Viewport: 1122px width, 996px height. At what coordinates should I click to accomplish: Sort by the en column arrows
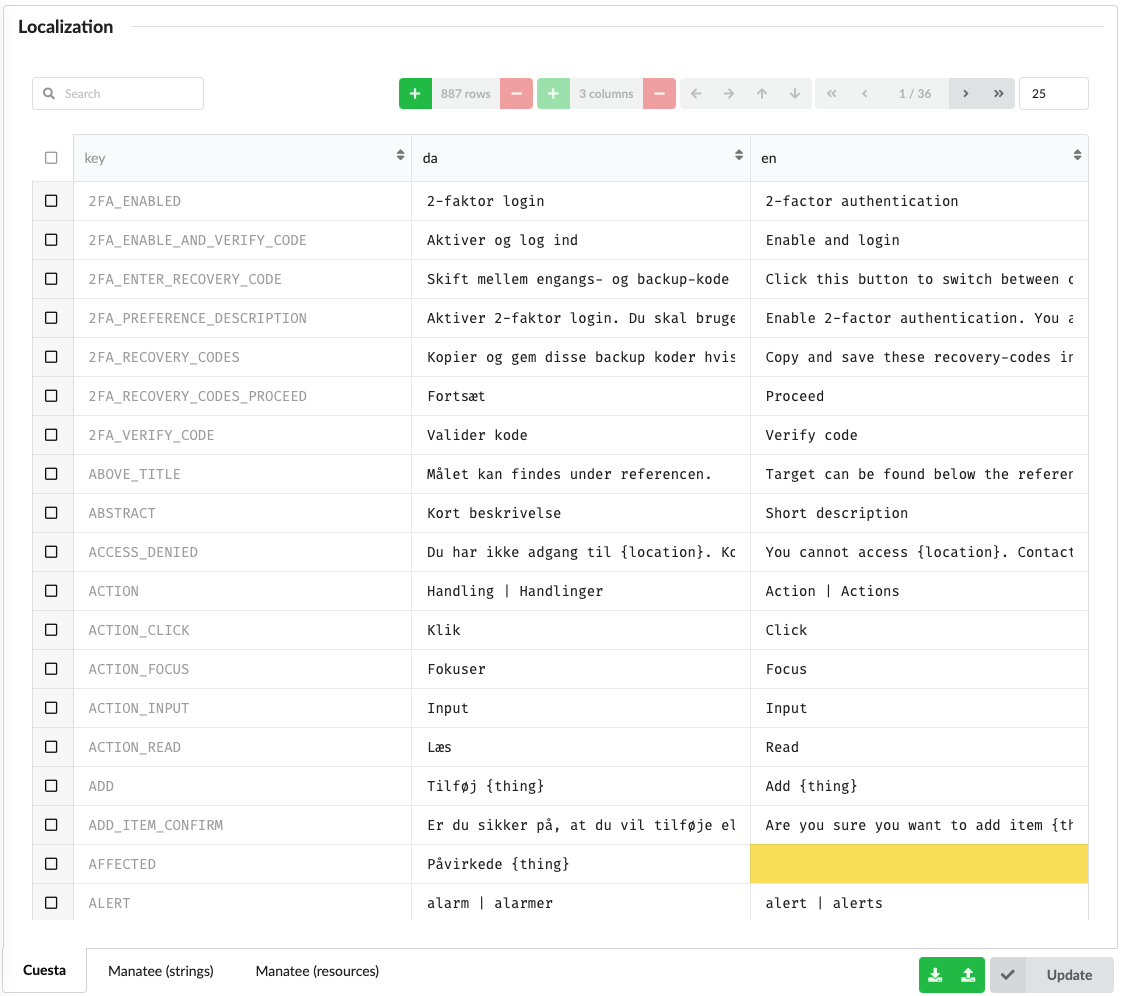pyautogui.click(x=1077, y=155)
